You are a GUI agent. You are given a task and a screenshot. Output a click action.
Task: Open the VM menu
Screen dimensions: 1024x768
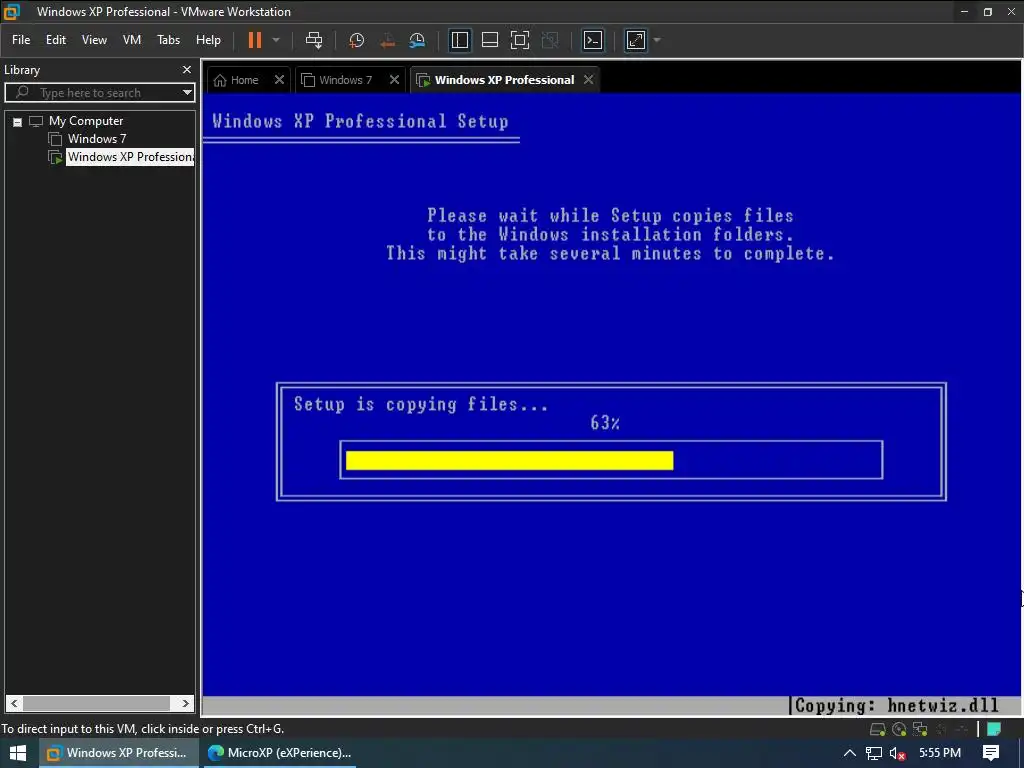click(x=132, y=40)
